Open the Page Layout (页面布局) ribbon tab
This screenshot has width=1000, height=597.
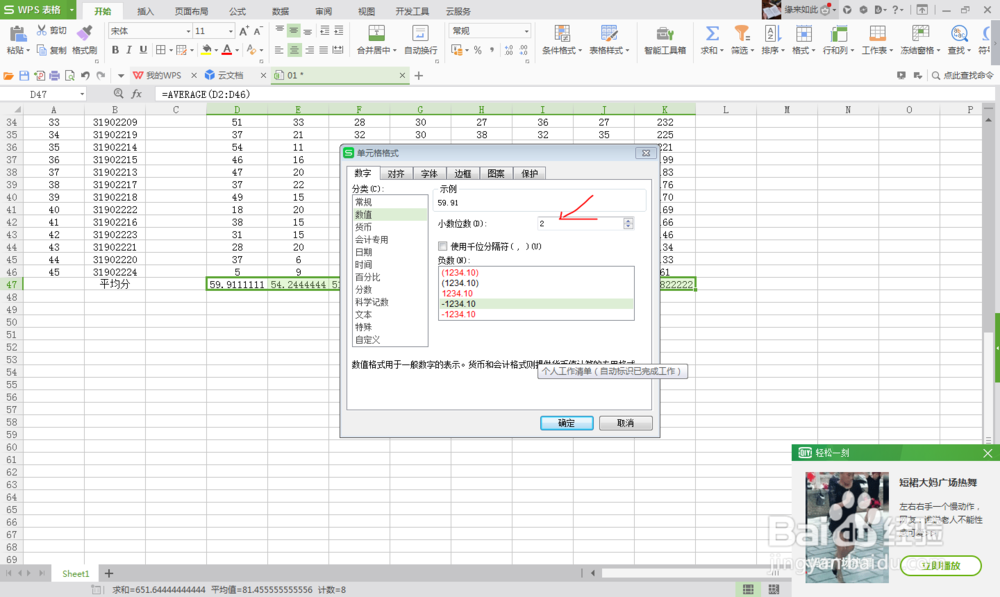click(191, 11)
